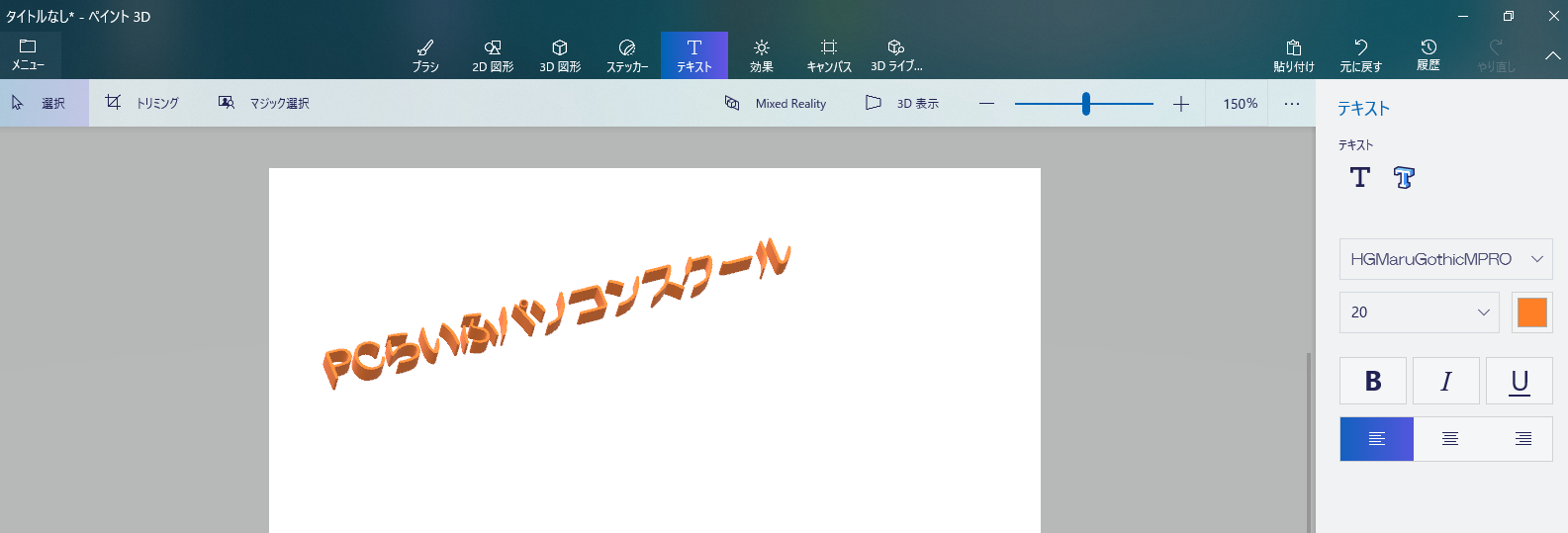This screenshot has height=533, width=1568.
Task: Click the 貼り付け paste button
Action: coord(1294,55)
